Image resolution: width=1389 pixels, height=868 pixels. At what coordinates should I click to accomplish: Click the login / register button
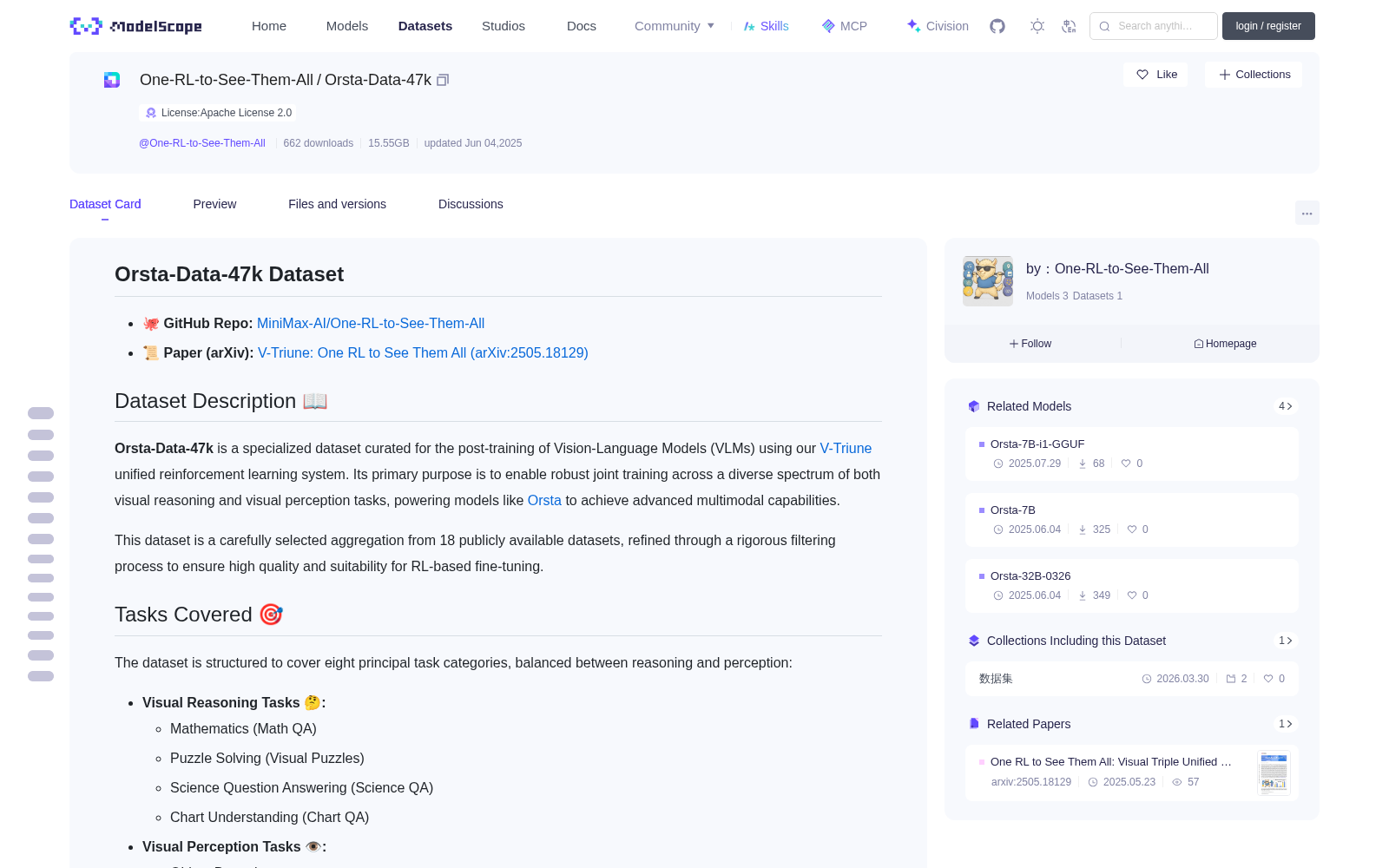1268,26
